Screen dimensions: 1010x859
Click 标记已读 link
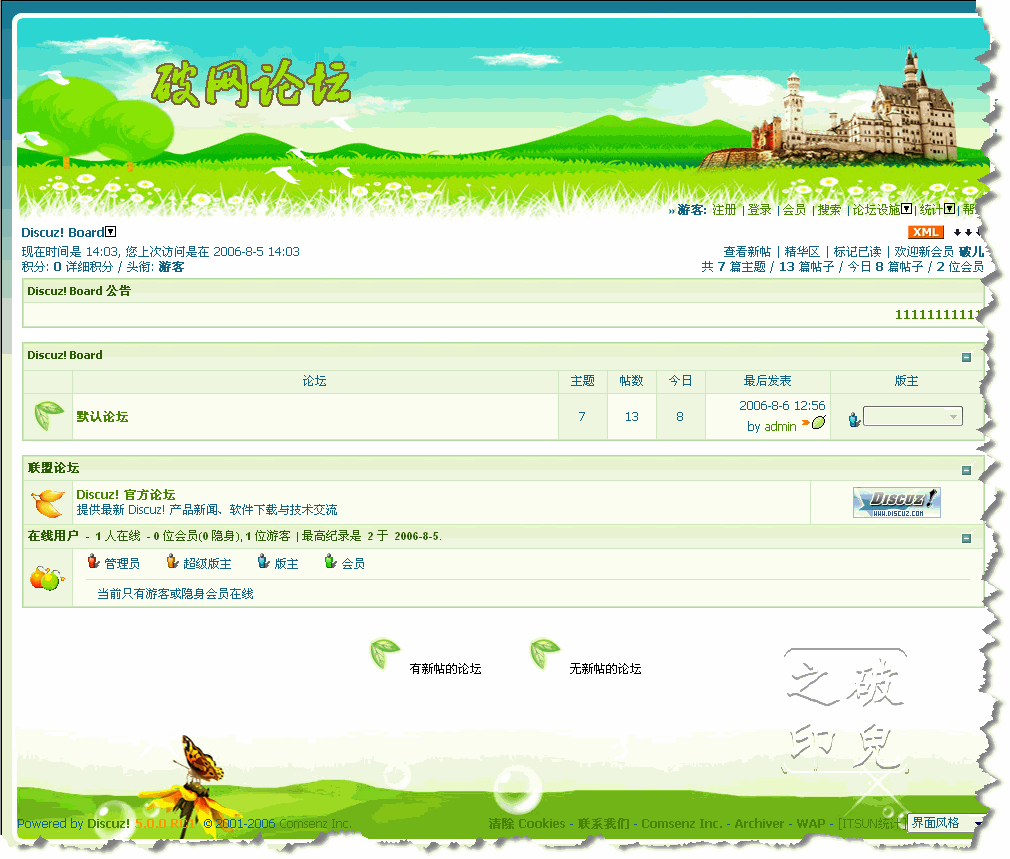(x=857, y=252)
